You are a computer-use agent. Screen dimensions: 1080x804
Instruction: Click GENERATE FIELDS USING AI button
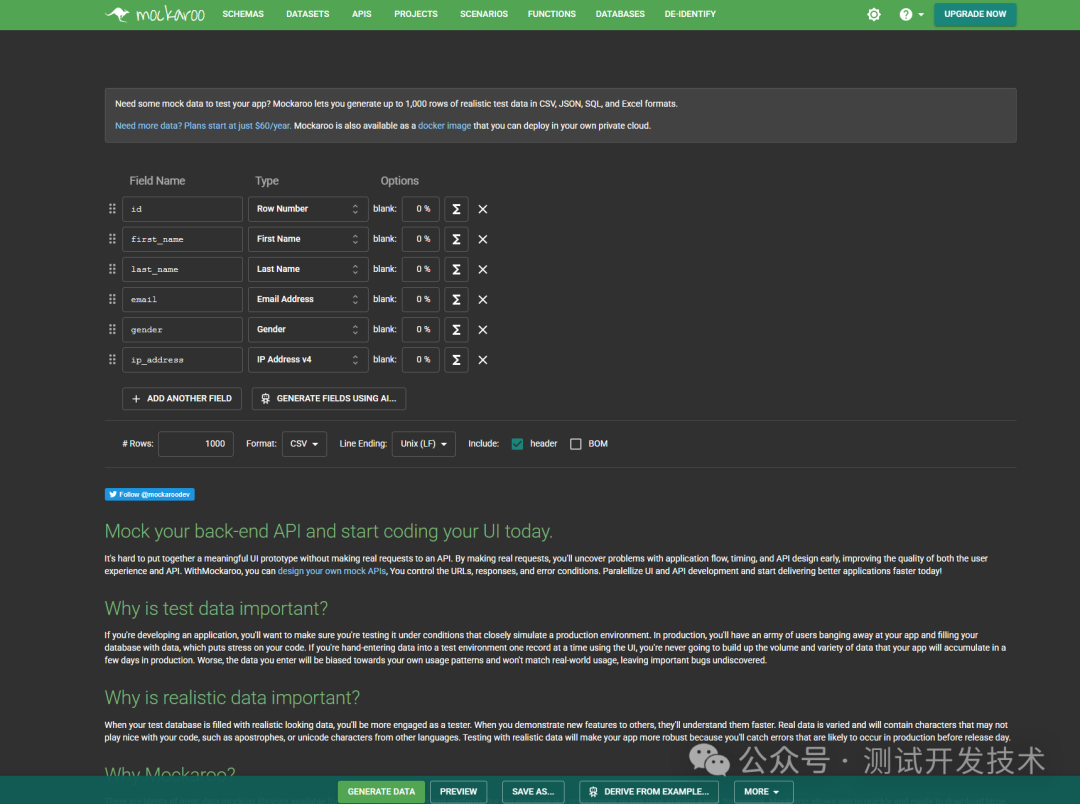(x=329, y=398)
